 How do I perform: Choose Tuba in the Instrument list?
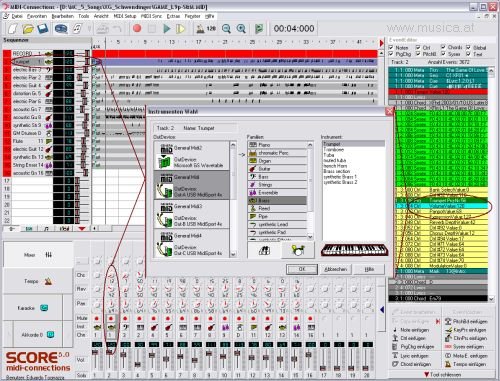click(329, 155)
